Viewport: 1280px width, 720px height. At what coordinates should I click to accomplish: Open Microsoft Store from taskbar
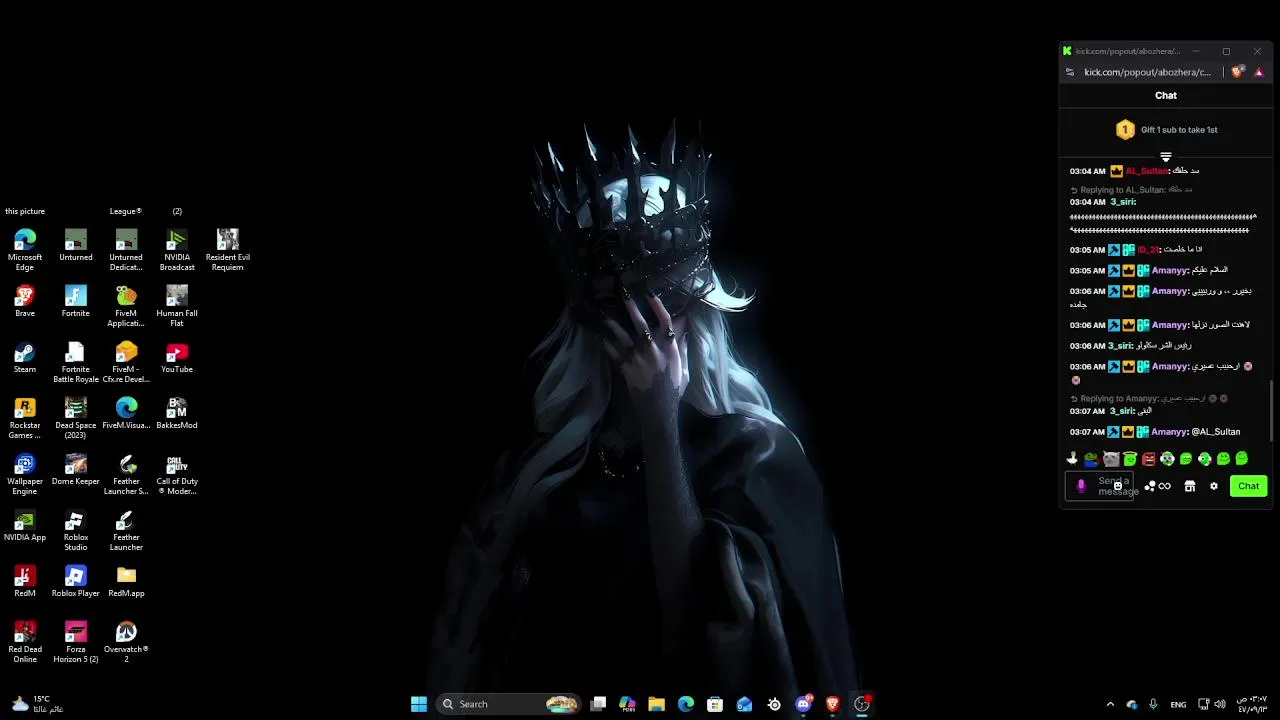715,704
